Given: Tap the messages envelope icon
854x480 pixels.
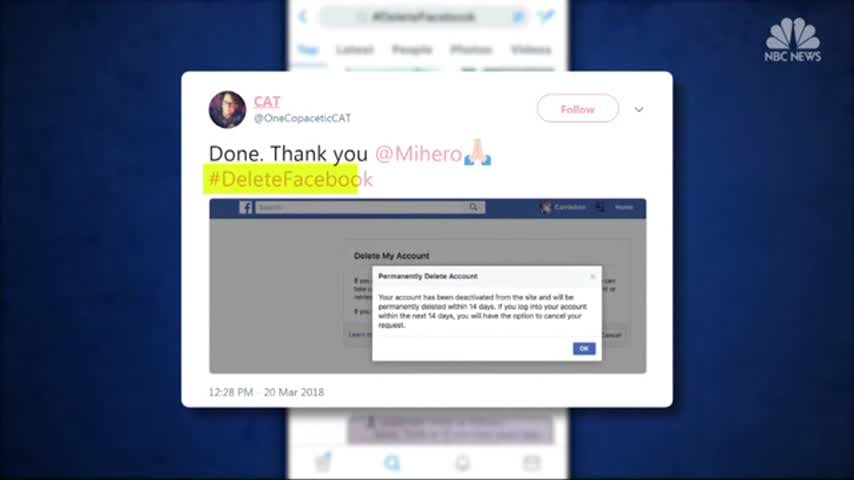Looking at the screenshot, I should point(532,463).
